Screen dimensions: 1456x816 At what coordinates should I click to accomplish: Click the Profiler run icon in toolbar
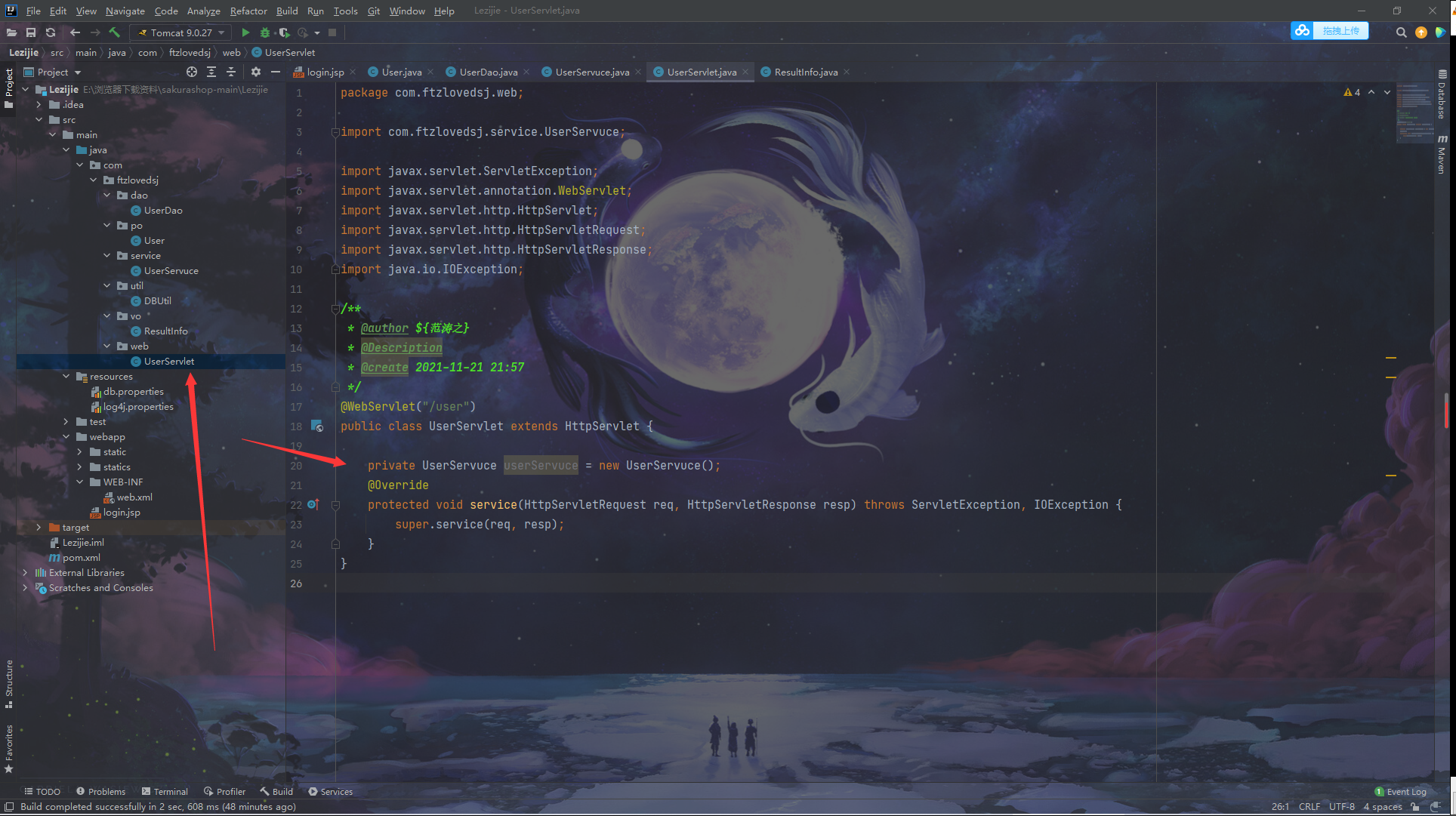pyautogui.click(x=303, y=32)
